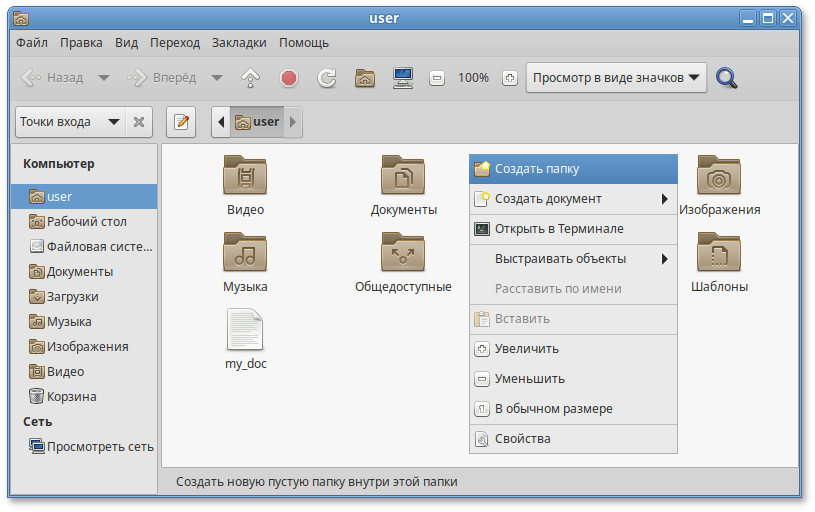The image size is (815, 512).
Task: Open Home folder via toolbar icon
Action: [x=365, y=78]
